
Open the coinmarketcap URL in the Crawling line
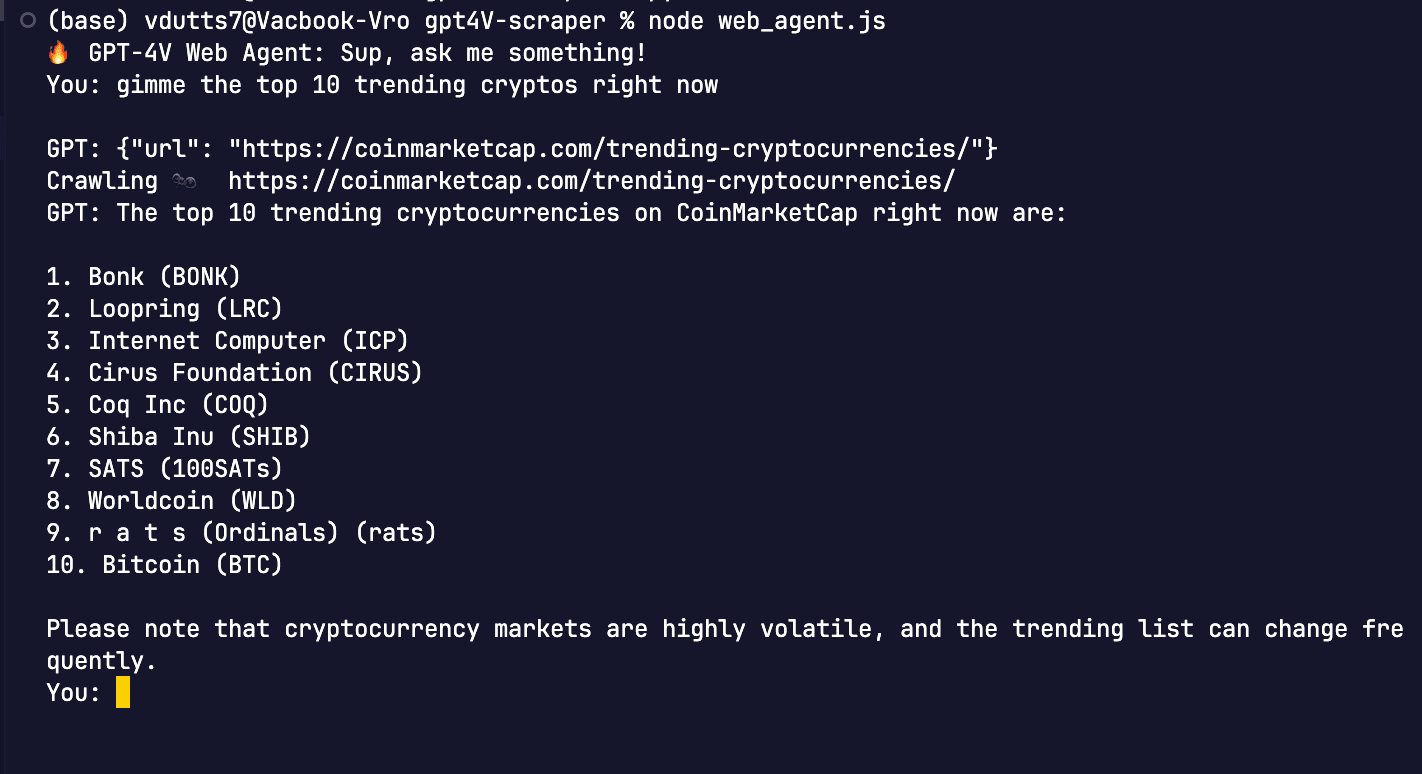tap(592, 181)
